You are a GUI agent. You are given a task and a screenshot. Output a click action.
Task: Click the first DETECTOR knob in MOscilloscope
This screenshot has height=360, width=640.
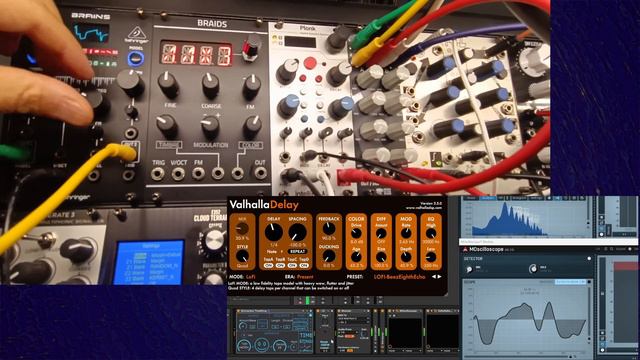coord(469,269)
